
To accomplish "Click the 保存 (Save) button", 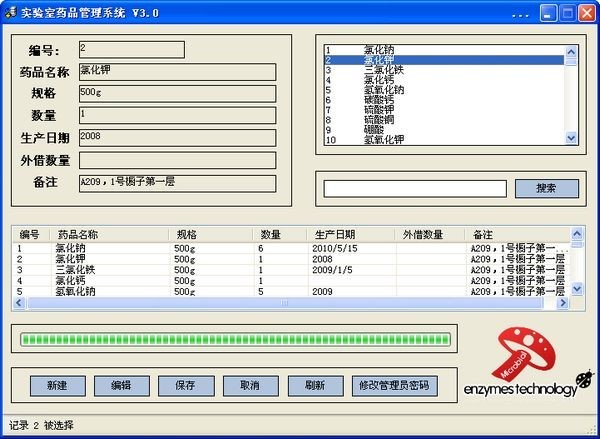I will (186, 386).
